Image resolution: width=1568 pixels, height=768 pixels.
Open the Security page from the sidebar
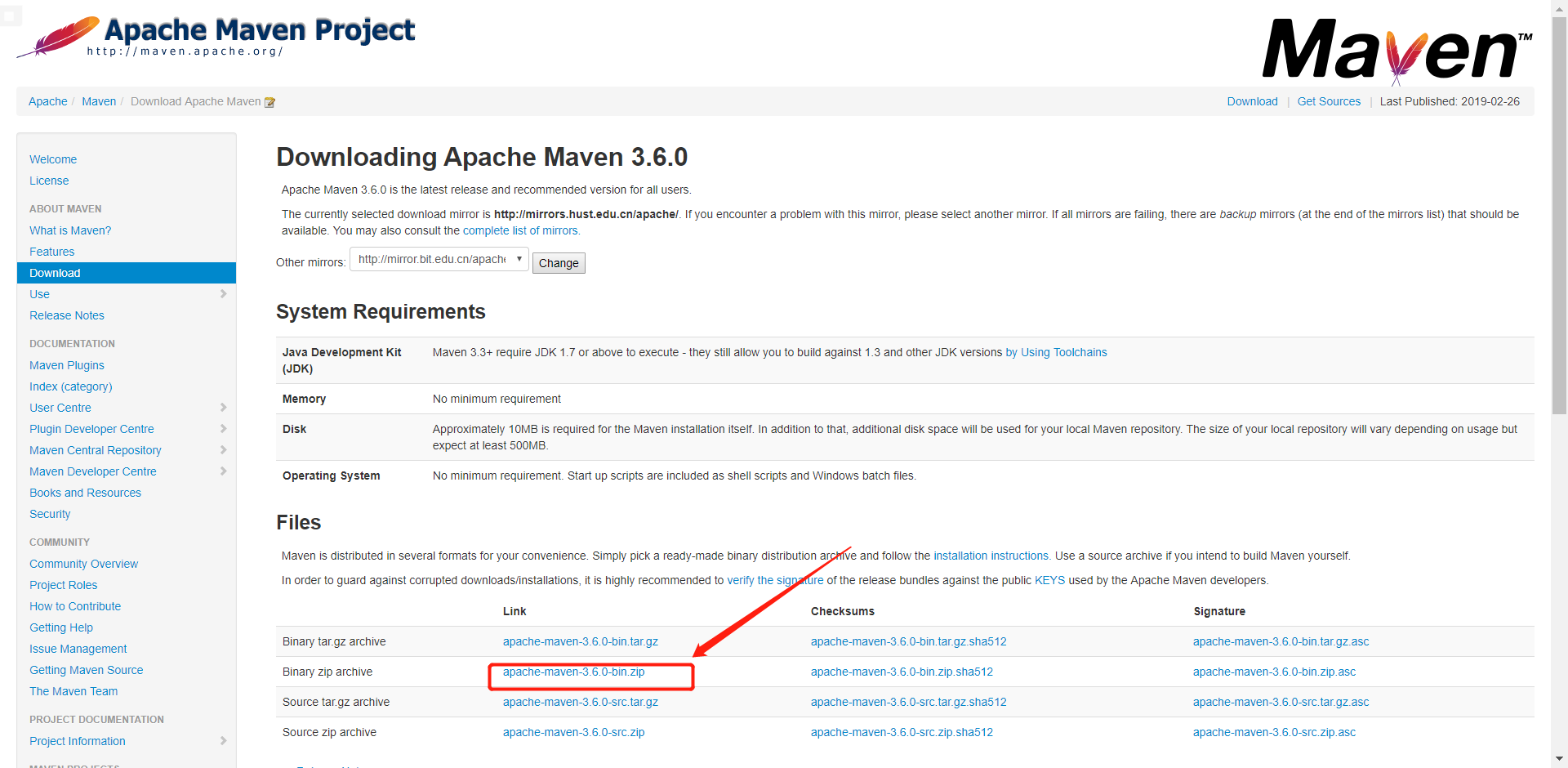click(49, 514)
